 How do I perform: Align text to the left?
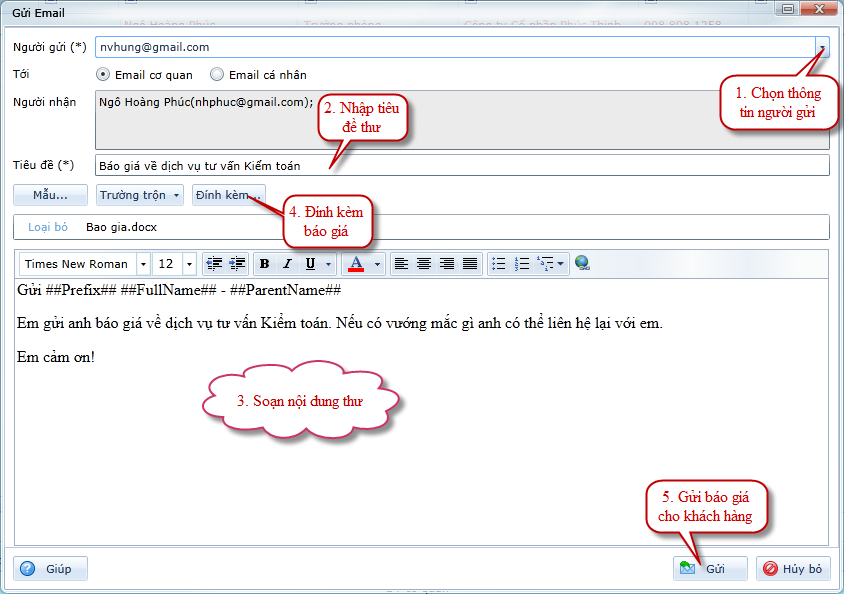(x=401, y=264)
